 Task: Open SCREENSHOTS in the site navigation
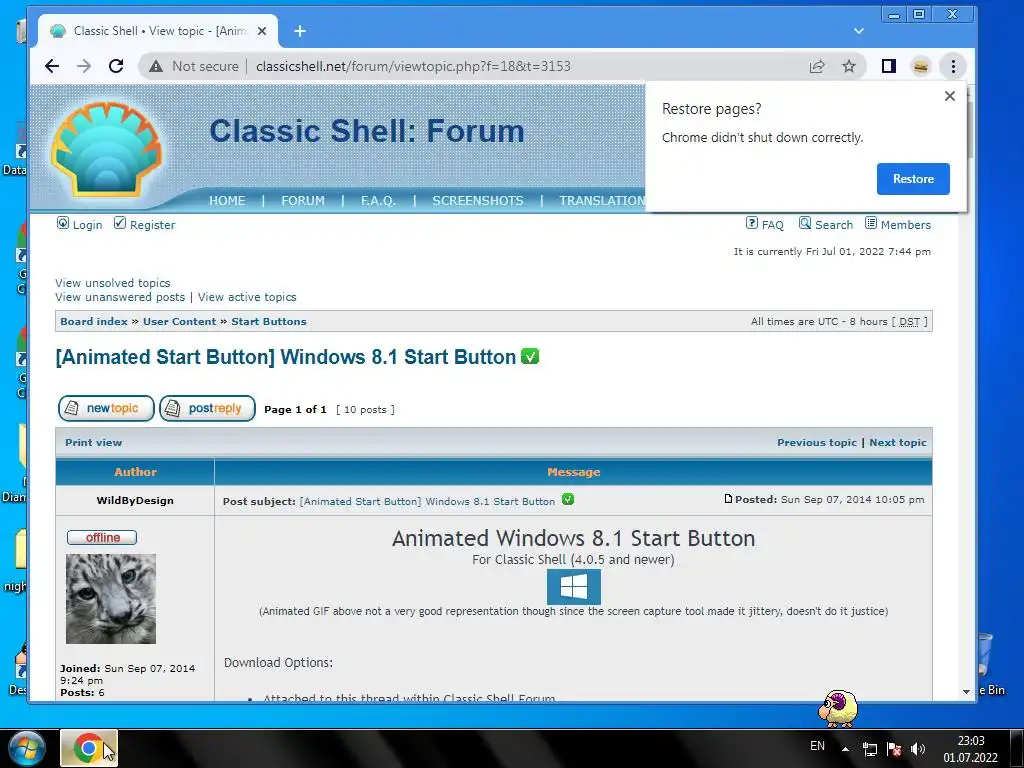click(478, 200)
